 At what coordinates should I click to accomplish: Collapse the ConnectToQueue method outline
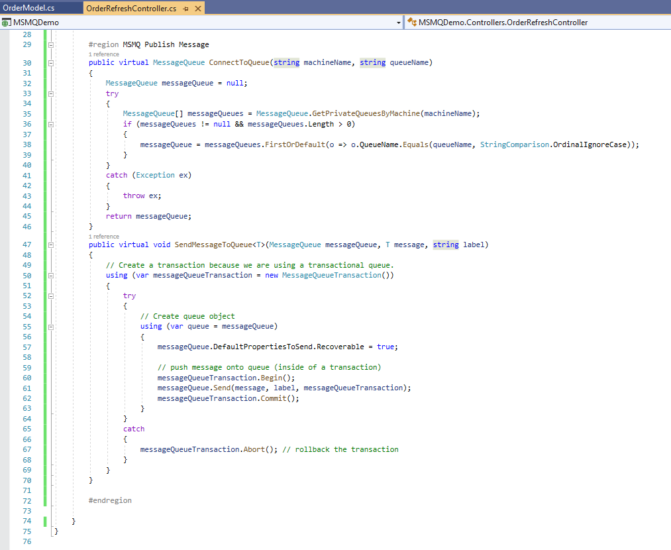(x=51, y=62)
